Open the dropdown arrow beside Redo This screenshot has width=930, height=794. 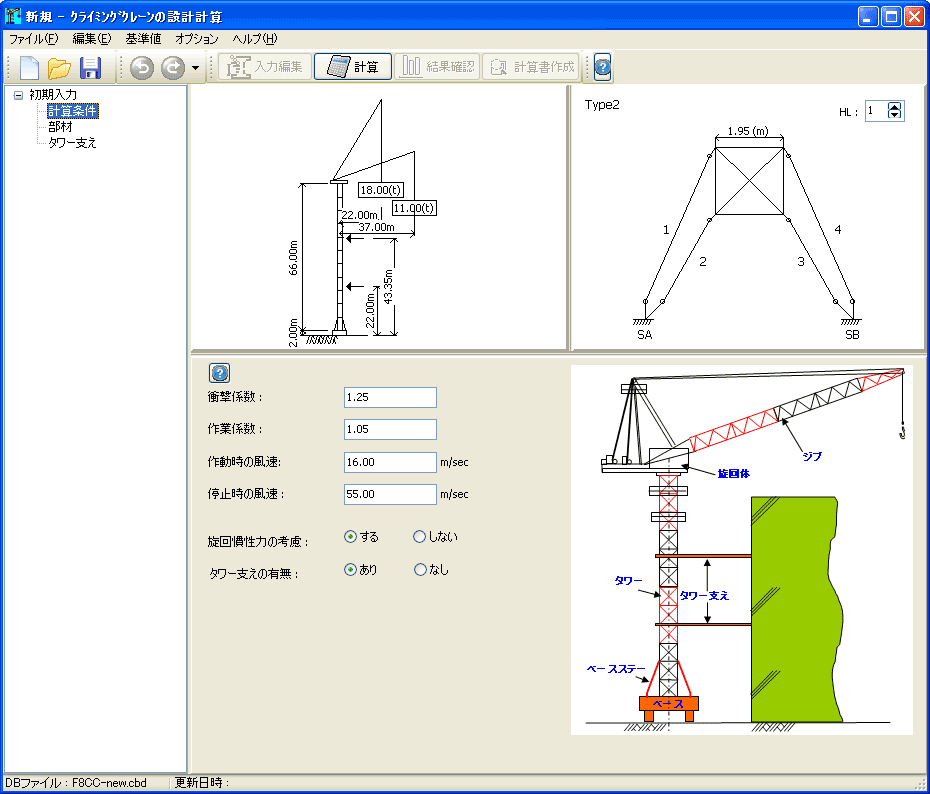pos(196,68)
